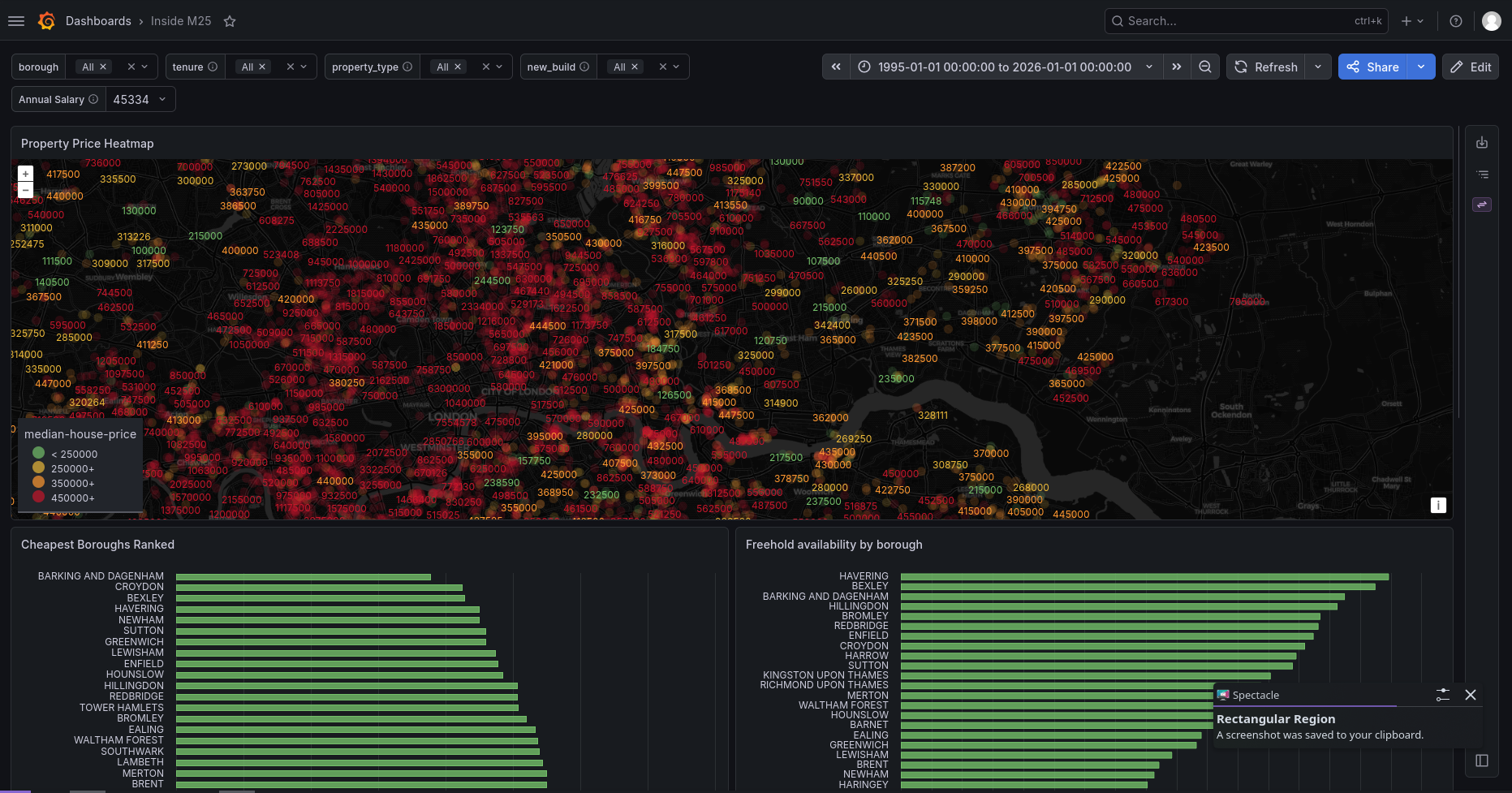Click the HAVERING bar in Freehold availability
Viewport: 1512px width, 793px height.
[1144, 577]
